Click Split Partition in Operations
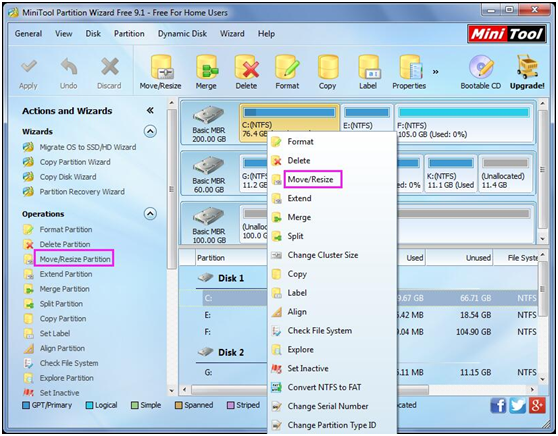 61,304
